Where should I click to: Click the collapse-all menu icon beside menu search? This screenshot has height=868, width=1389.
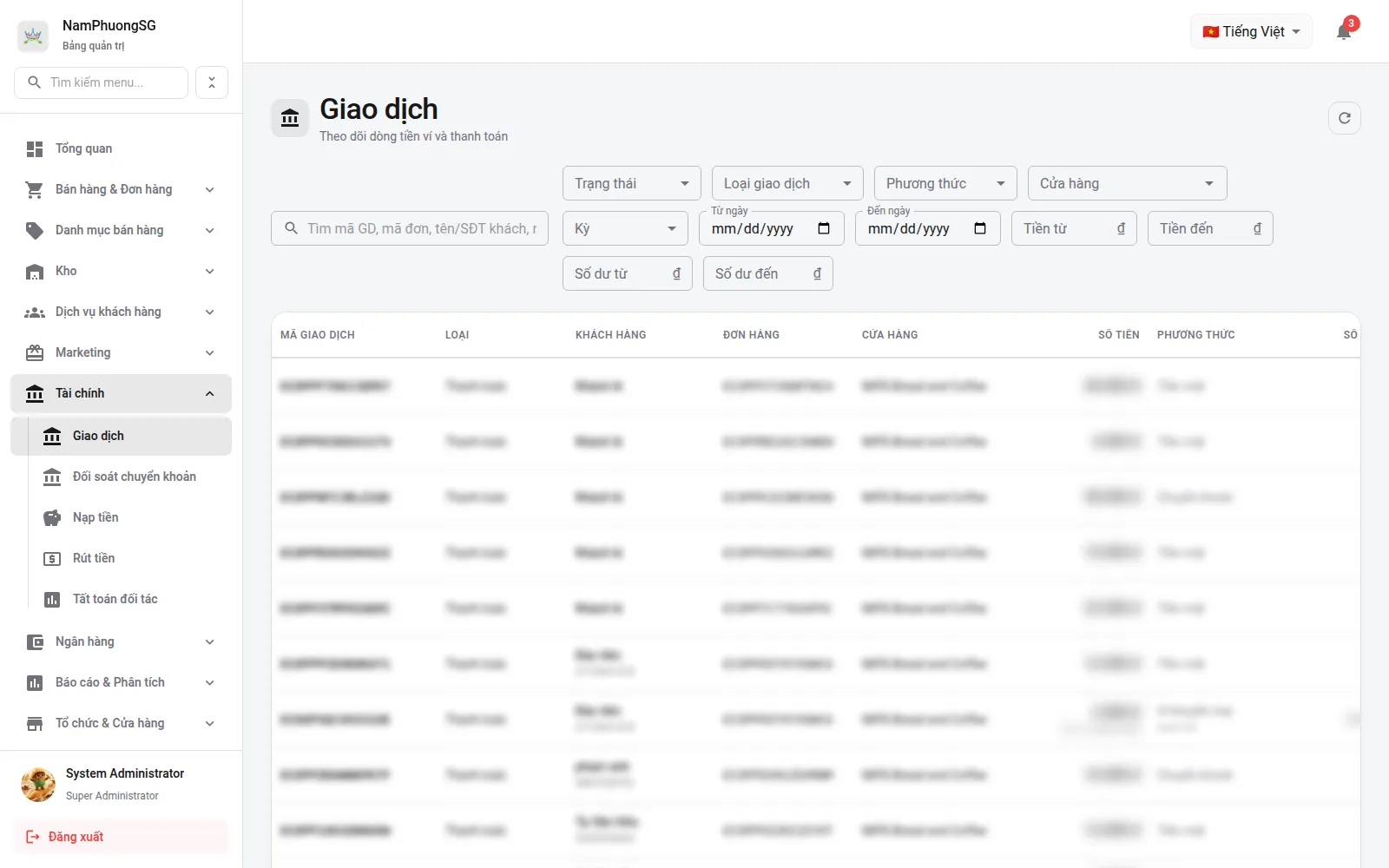point(212,82)
